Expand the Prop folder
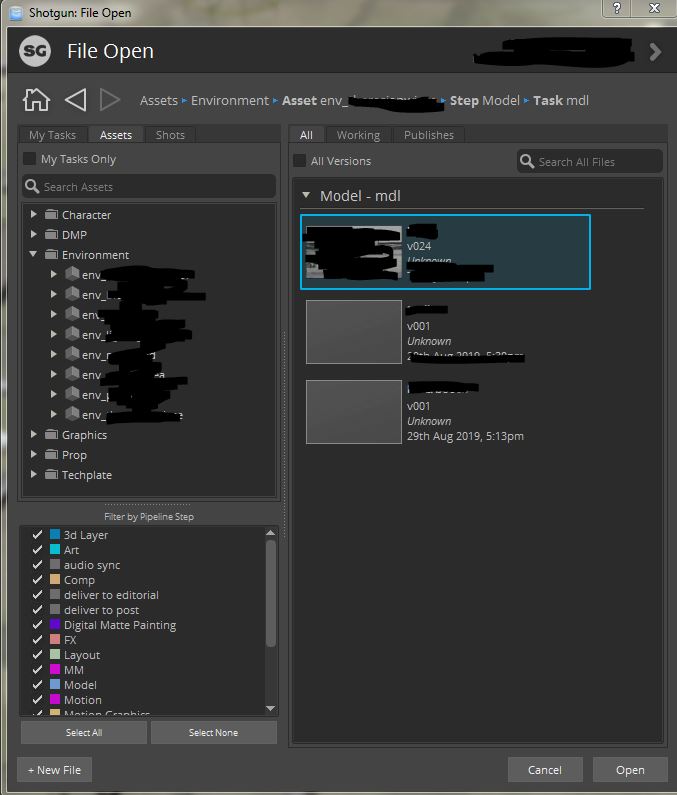 [x=33, y=455]
